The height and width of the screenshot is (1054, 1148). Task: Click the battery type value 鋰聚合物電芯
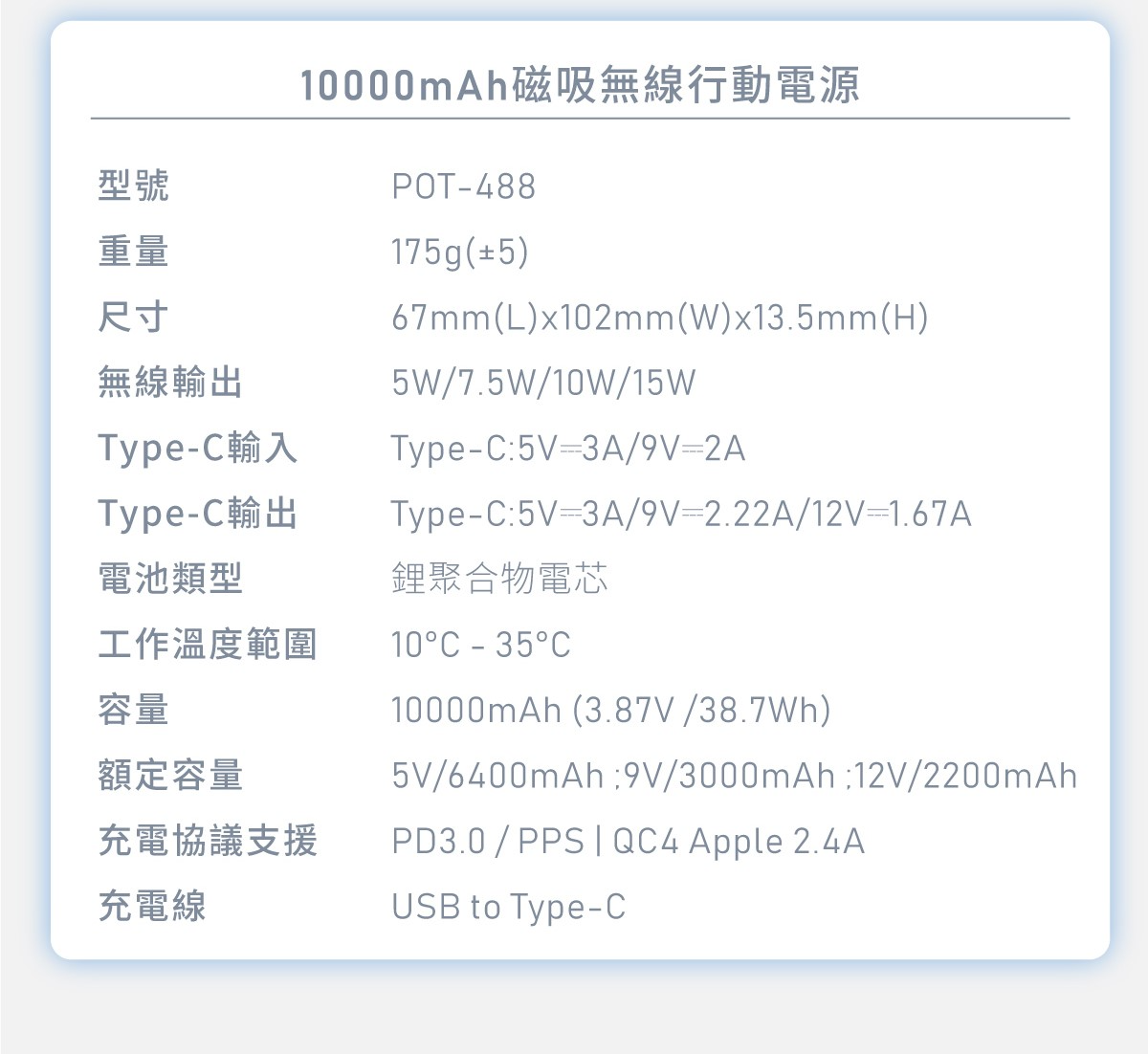(x=499, y=579)
